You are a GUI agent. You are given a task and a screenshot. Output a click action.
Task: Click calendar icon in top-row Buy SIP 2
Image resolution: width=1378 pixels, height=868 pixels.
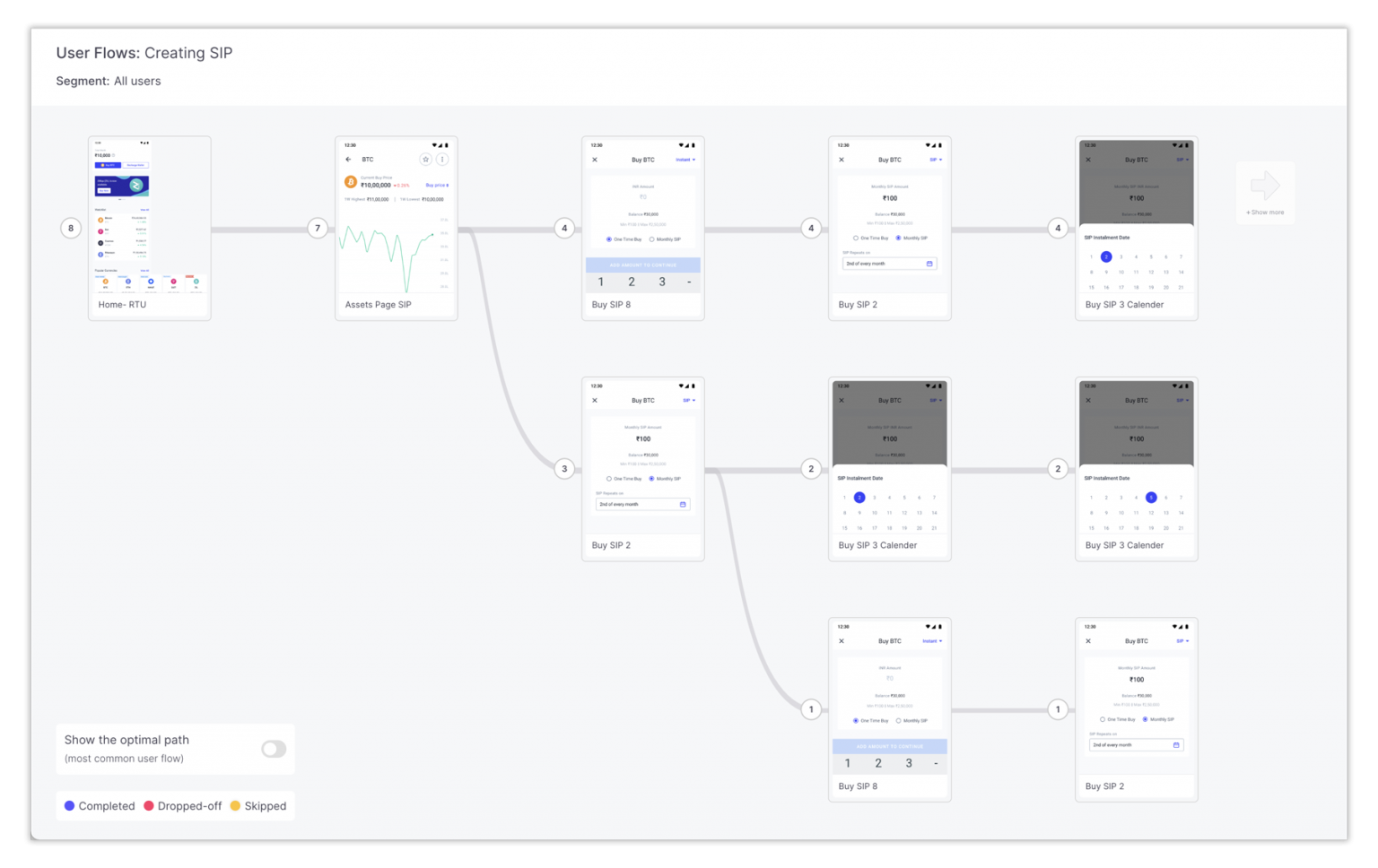(x=929, y=264)
